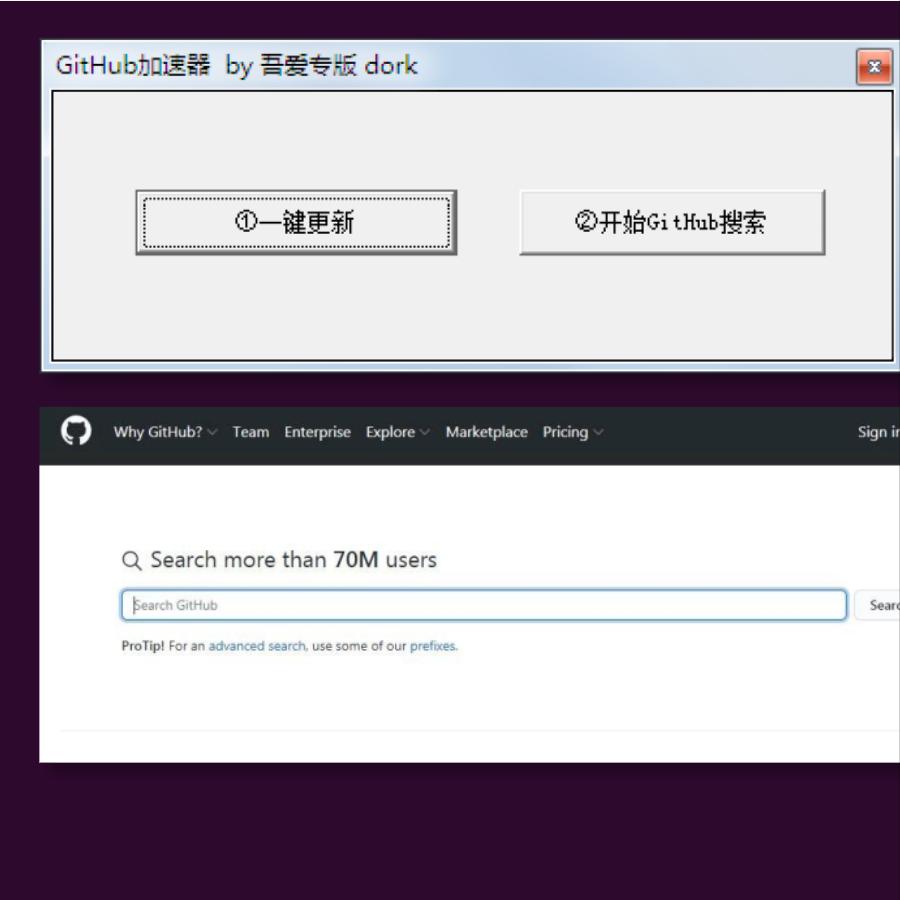Select the Enterprise menu item
Image resolution: width=900 pixels, height=900 pixels.
[x=317, y=432]
